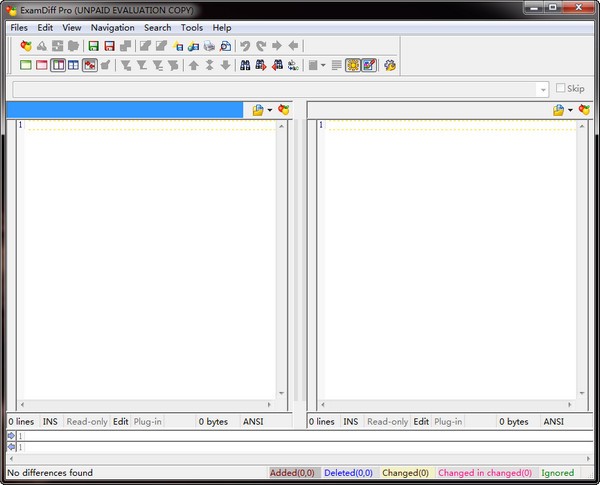600x485 pixels.
Task: Open the Navigation menu
Action: [x=112, y=28]
